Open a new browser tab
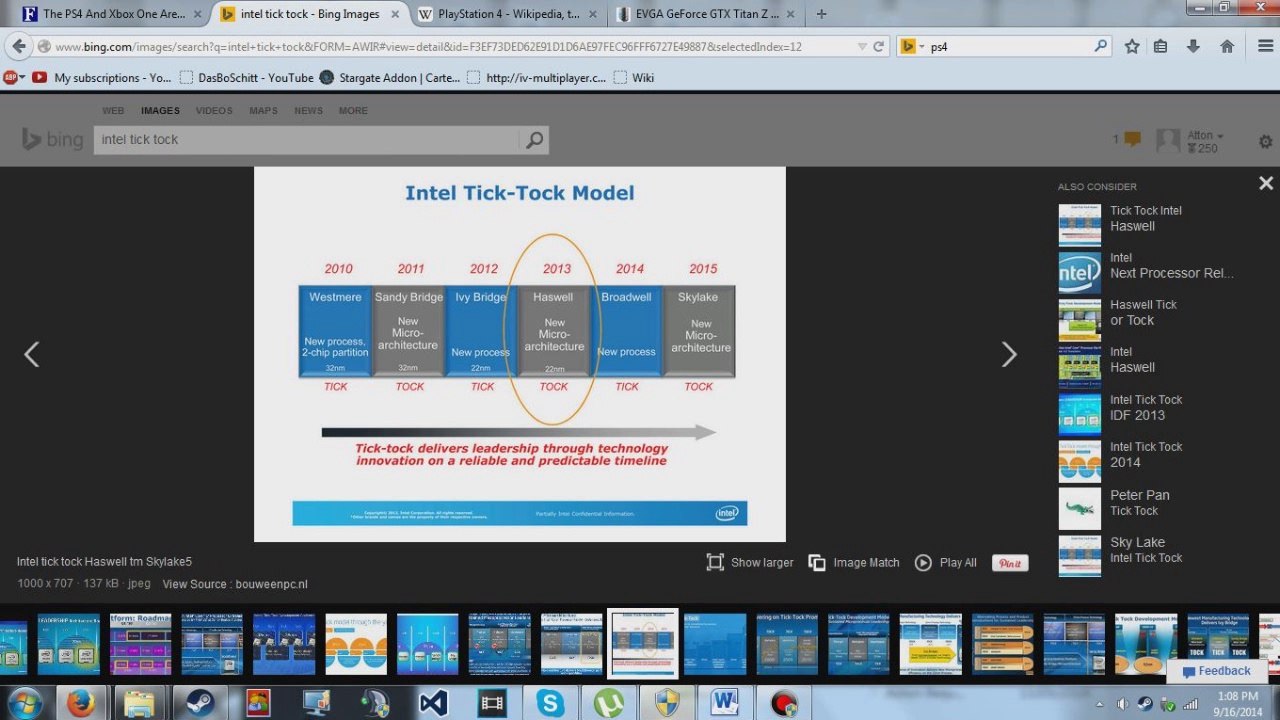 pyautogui.click(x=822, y=14)
